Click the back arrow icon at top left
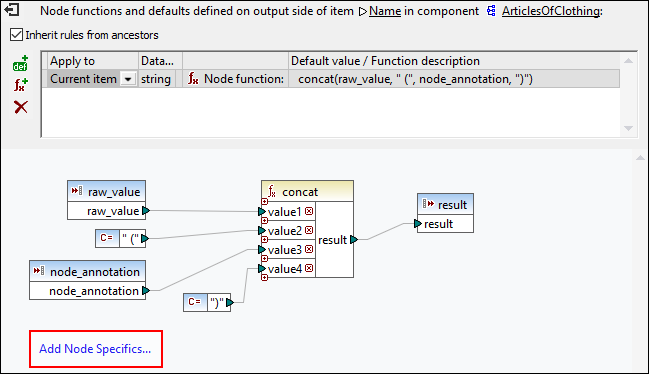The height and width of the screenshot is (374, 649). click(x=13, y=10)
